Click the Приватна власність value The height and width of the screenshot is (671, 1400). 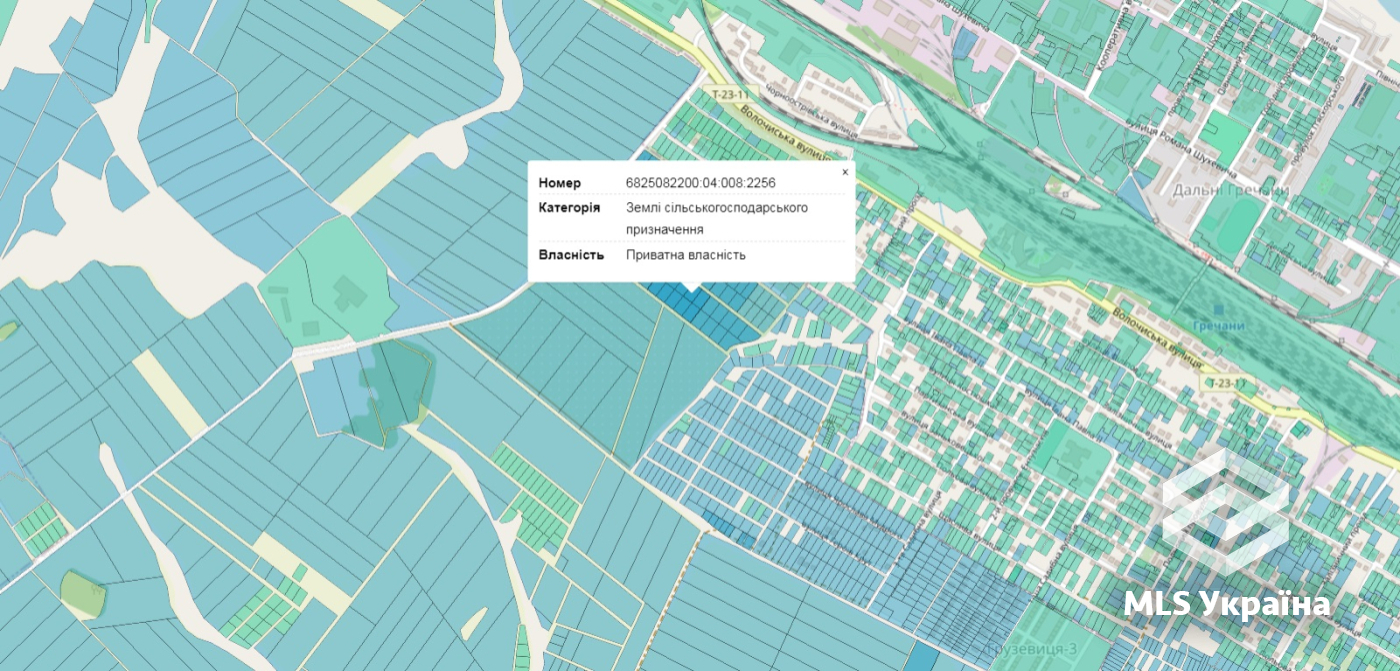686,255
